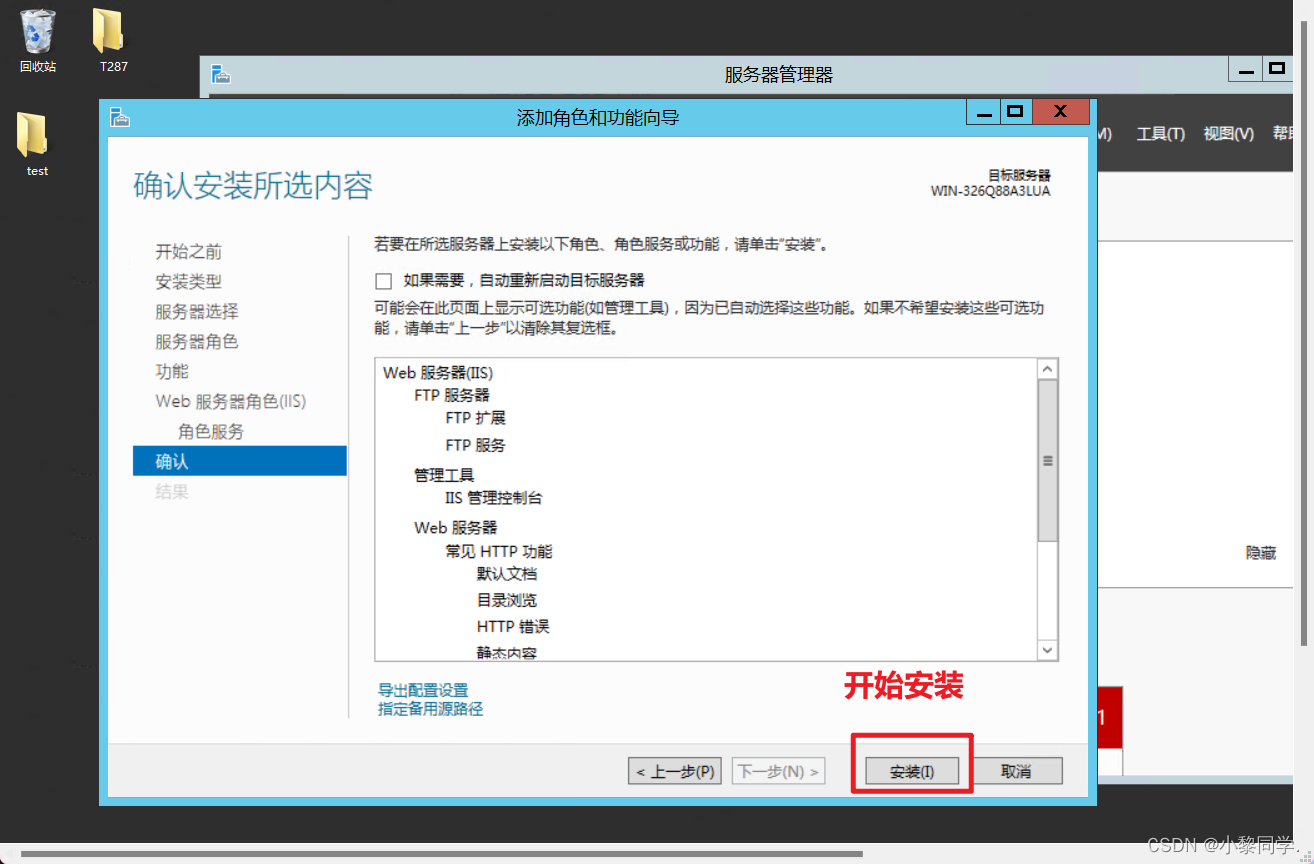Click scroll down arrow in feature list
1314x864 pixels.
[x=1048, y=651]
